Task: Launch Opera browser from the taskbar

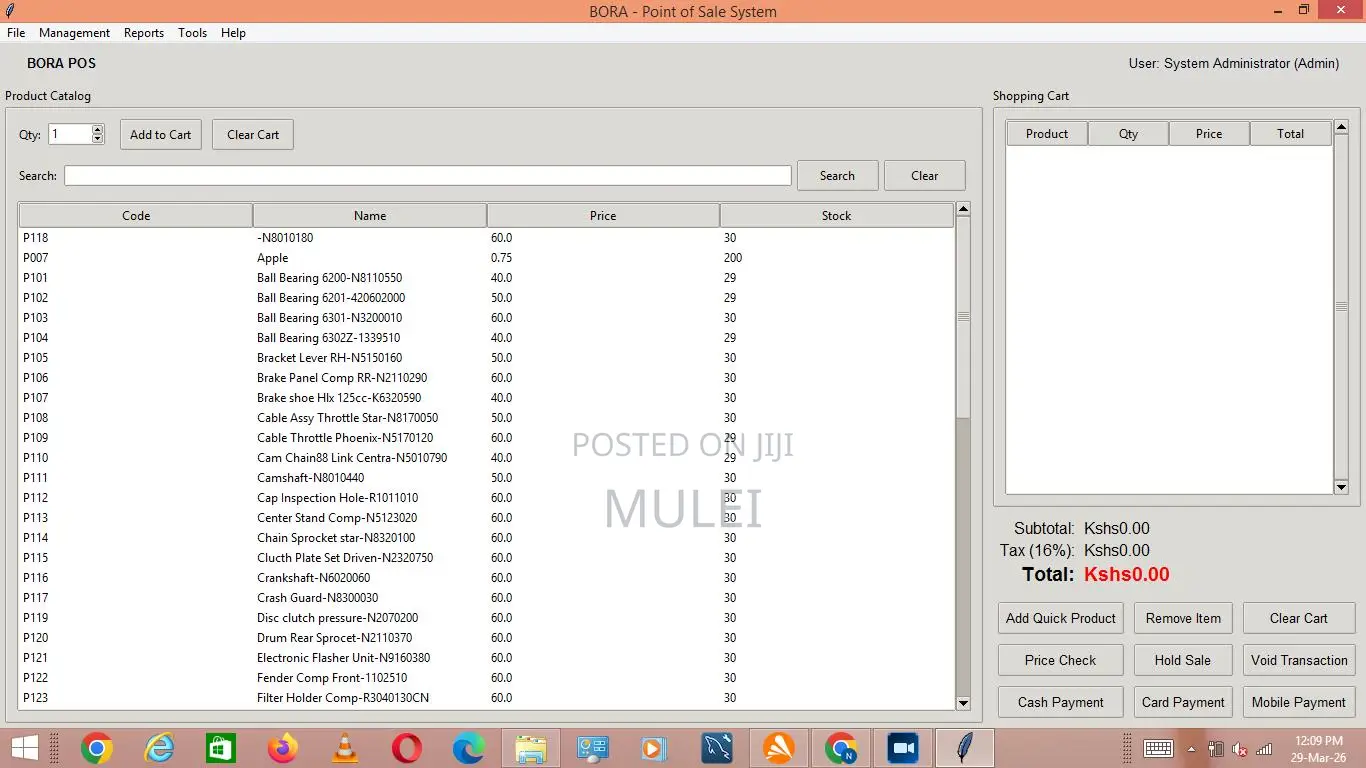Action: point(407,748)
